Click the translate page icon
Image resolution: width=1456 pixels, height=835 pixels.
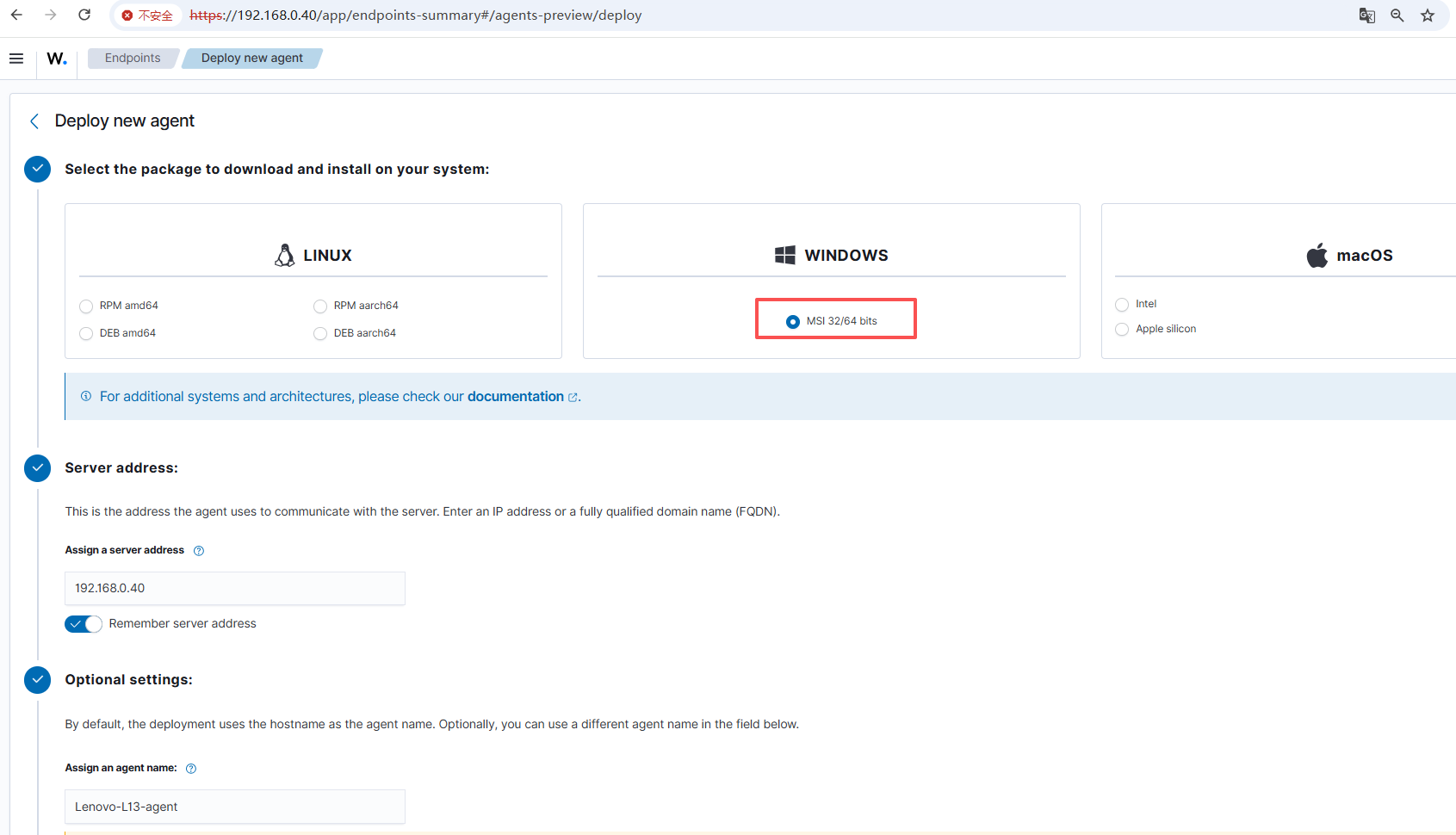pos(1366,15)
